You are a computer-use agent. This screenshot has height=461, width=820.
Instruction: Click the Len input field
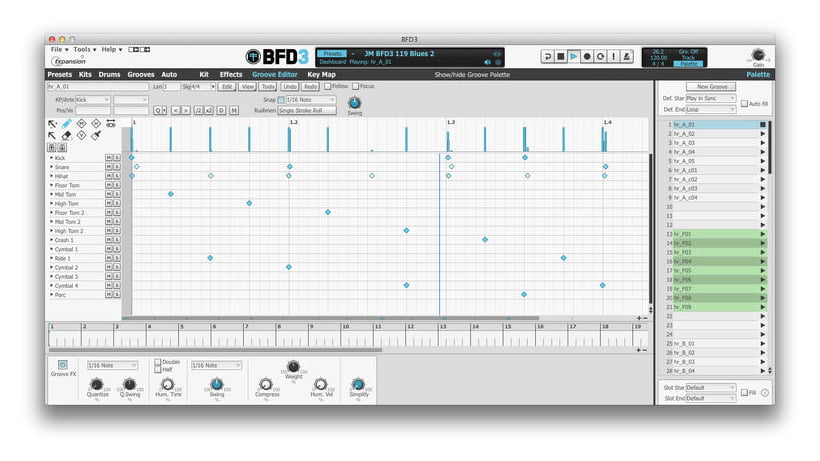172,87
